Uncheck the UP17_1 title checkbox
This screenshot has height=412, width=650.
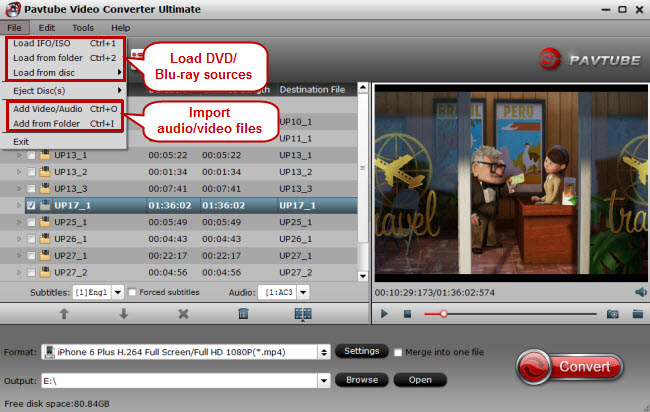click(x=31, y=205)
